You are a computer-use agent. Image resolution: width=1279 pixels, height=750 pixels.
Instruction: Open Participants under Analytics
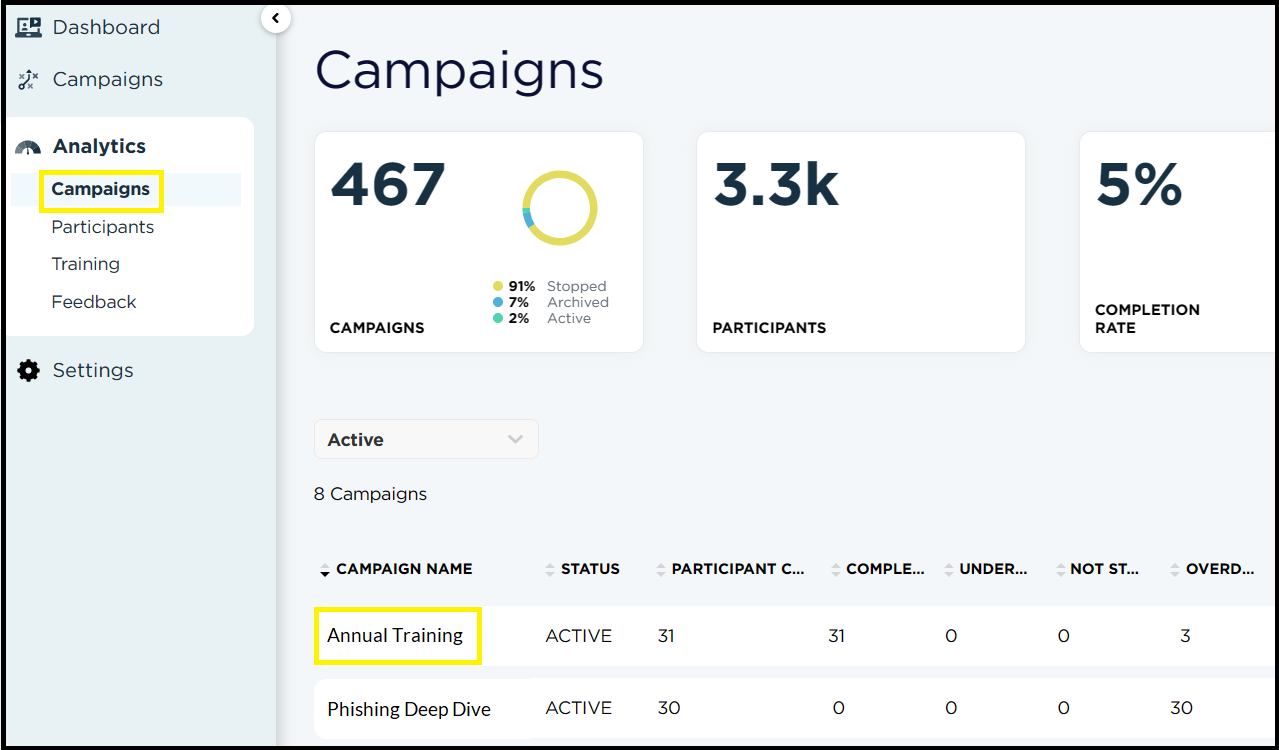click(x=103, y=227)
